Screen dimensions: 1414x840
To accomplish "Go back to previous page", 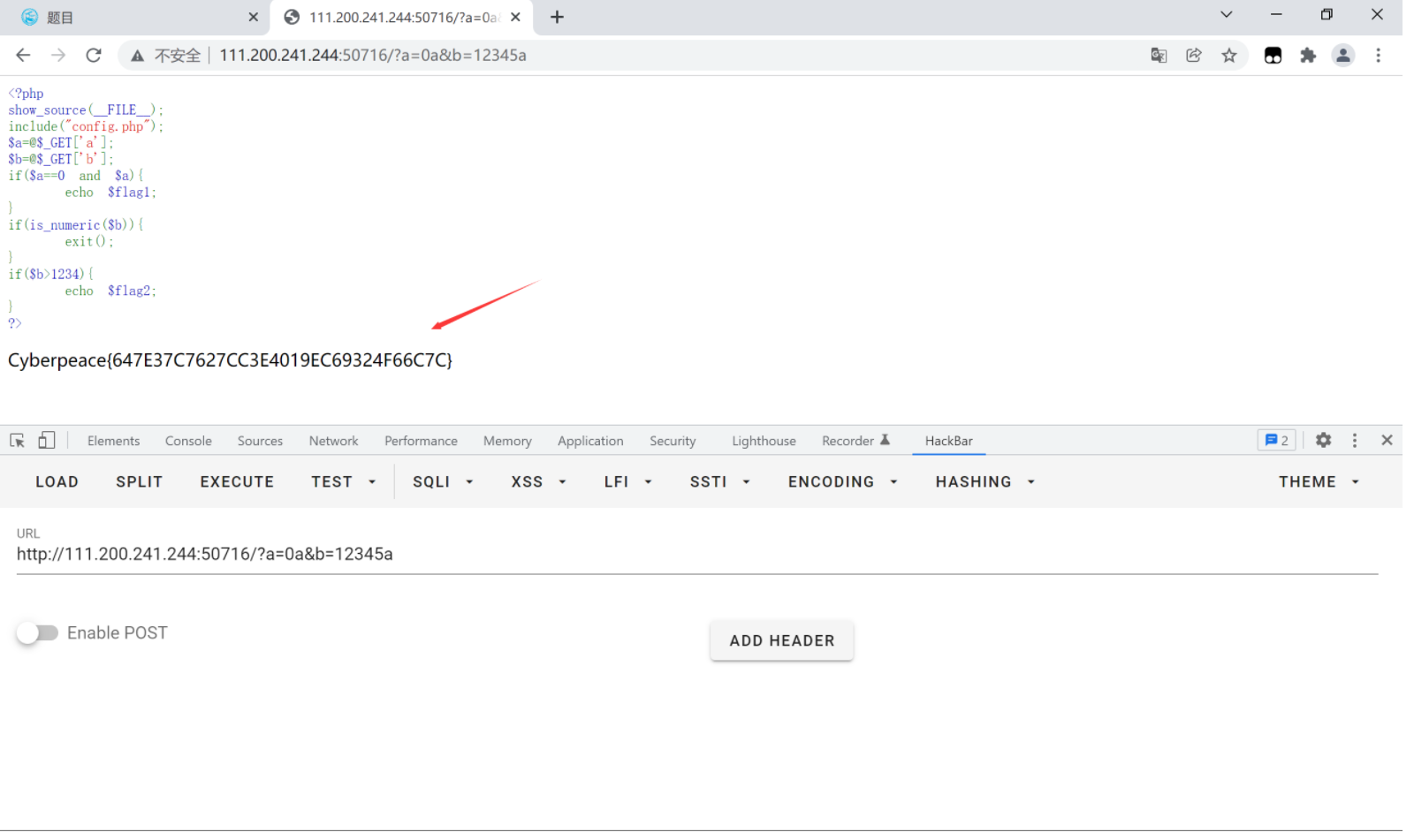I will tap(23, 55).
